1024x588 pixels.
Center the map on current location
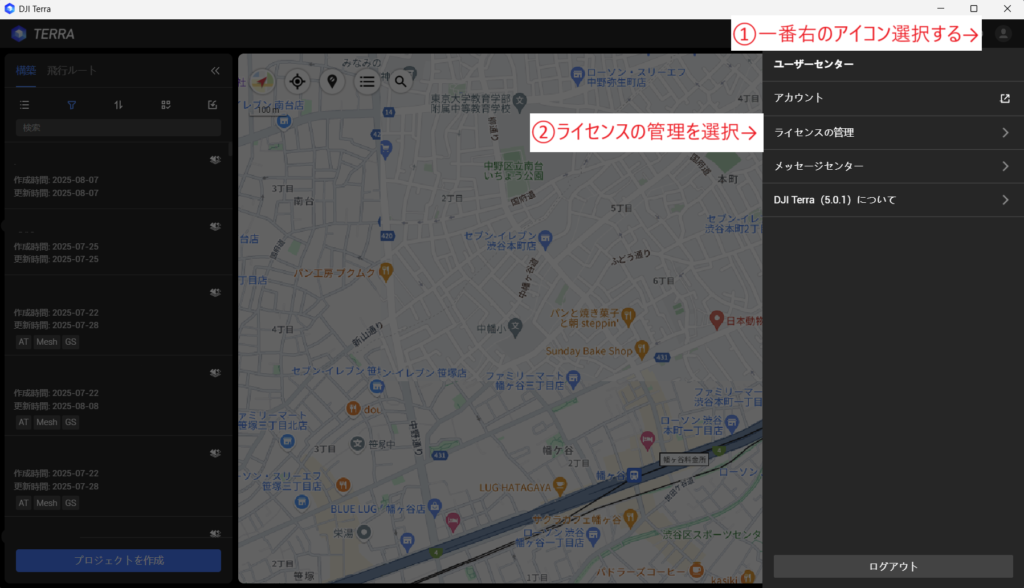point(296,81)
